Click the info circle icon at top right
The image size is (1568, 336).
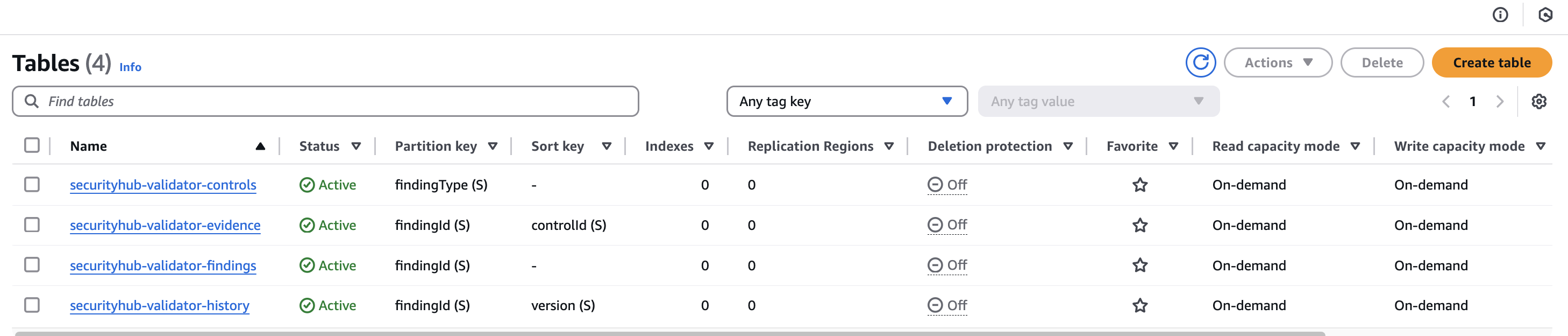[1500, 15]
